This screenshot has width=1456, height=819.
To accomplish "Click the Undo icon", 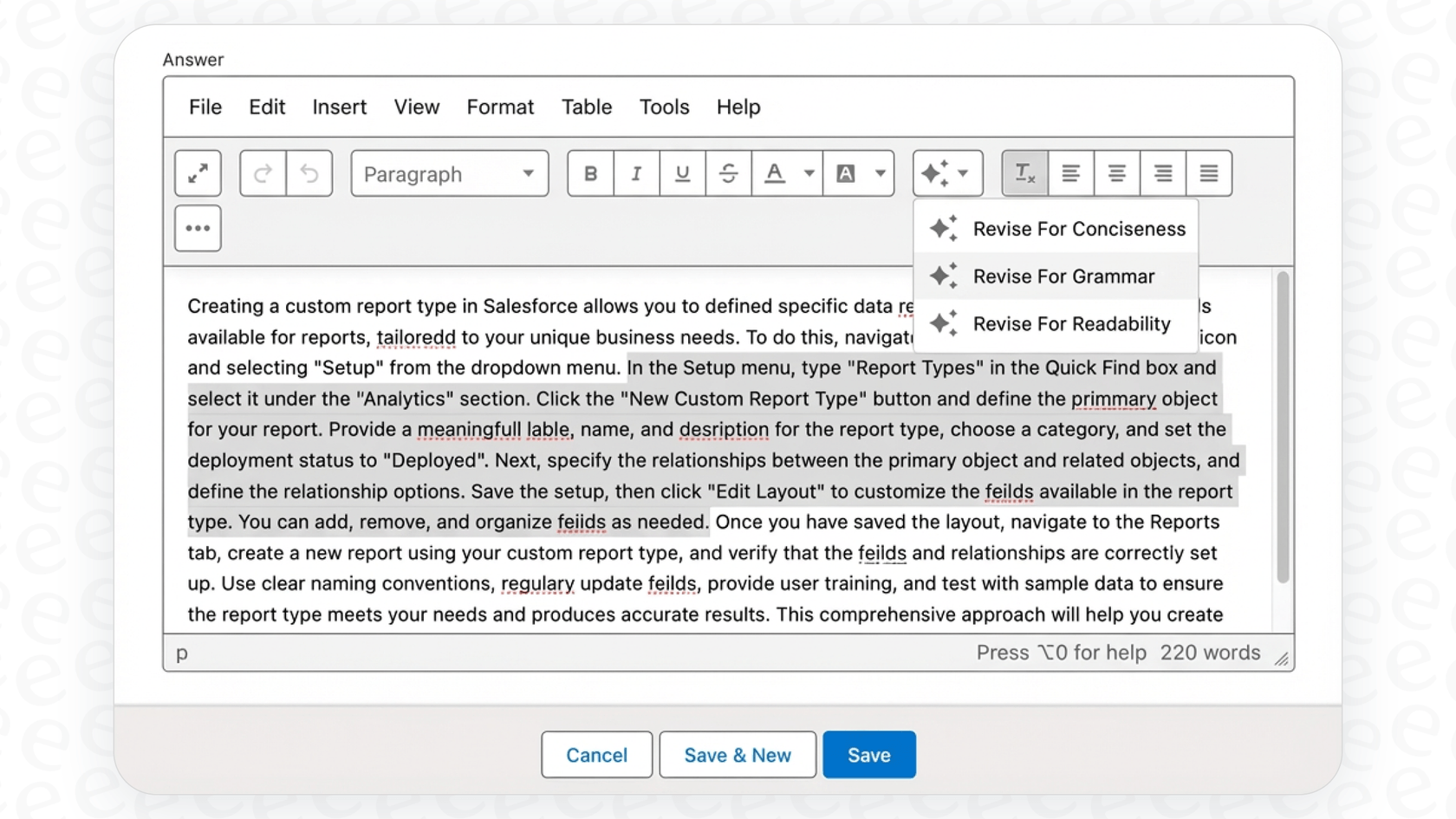I will (309, 173).
